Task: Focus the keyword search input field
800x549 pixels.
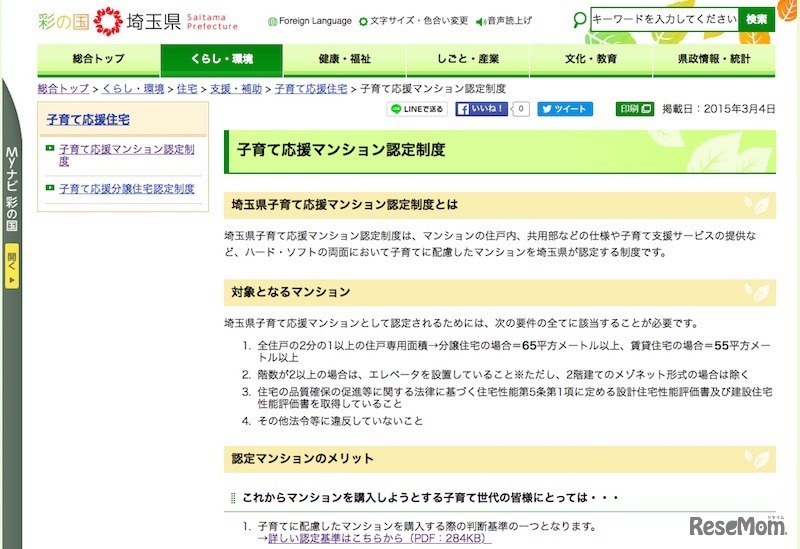Action: coord(664,19)
